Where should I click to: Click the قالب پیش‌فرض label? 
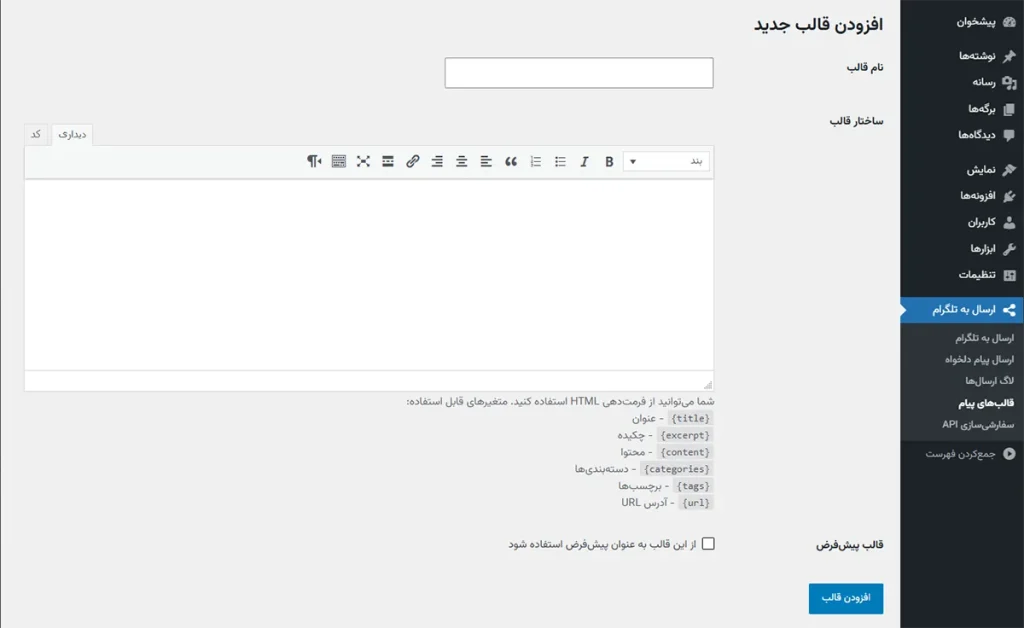click(x=850, y=544)
